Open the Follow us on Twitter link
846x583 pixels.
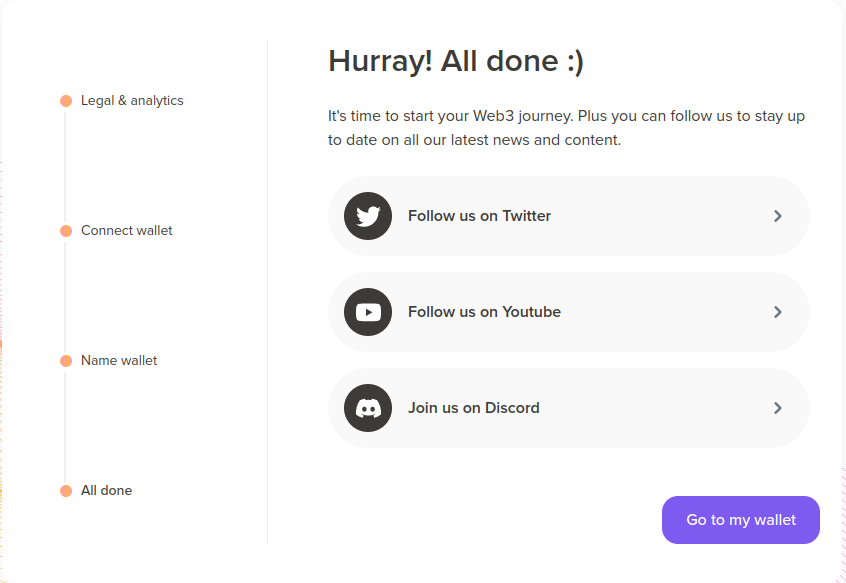pos(479,216)
